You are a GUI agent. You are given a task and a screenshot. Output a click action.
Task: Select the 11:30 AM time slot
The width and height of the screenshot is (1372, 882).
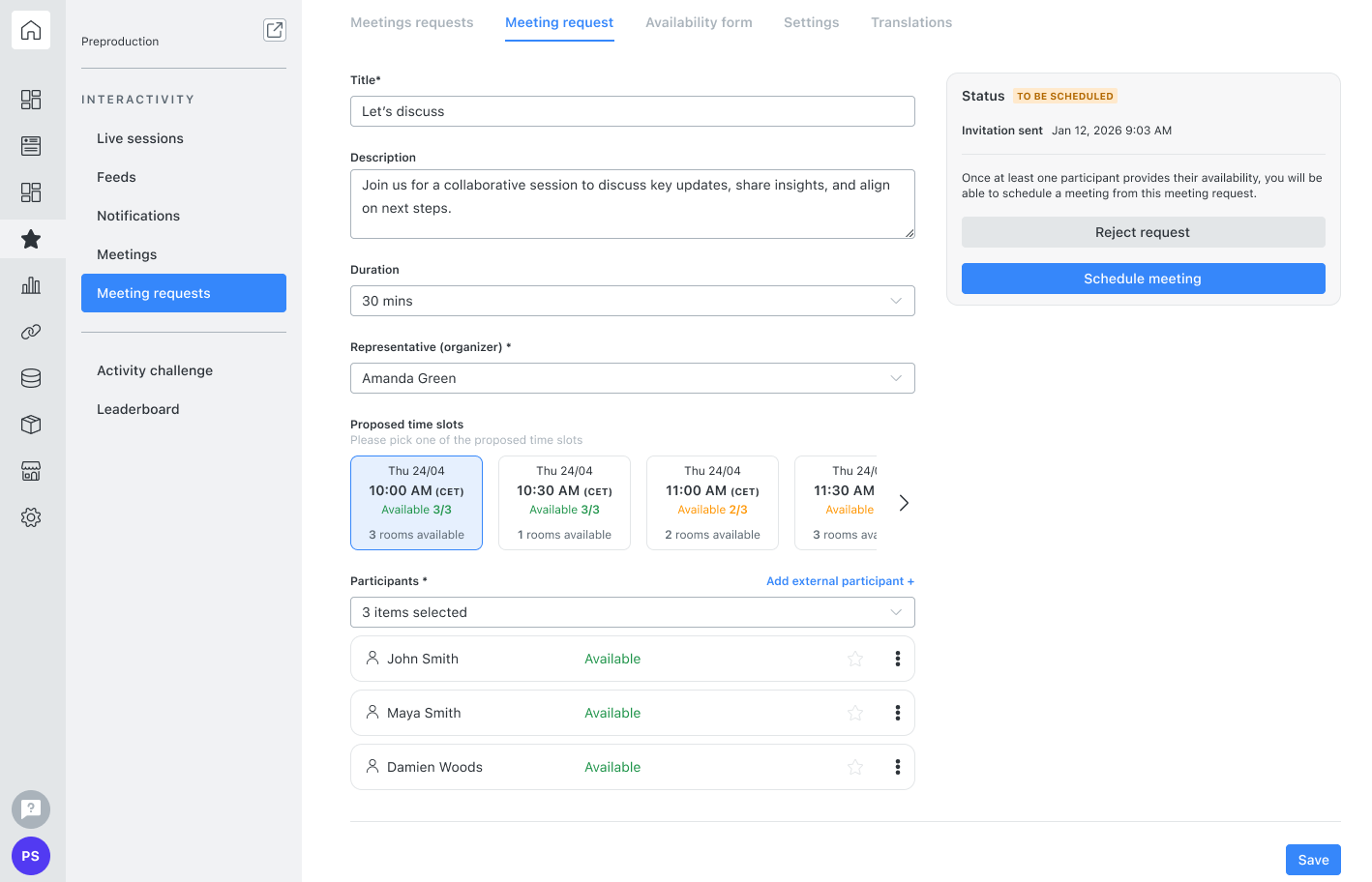[x=836, y=503]
